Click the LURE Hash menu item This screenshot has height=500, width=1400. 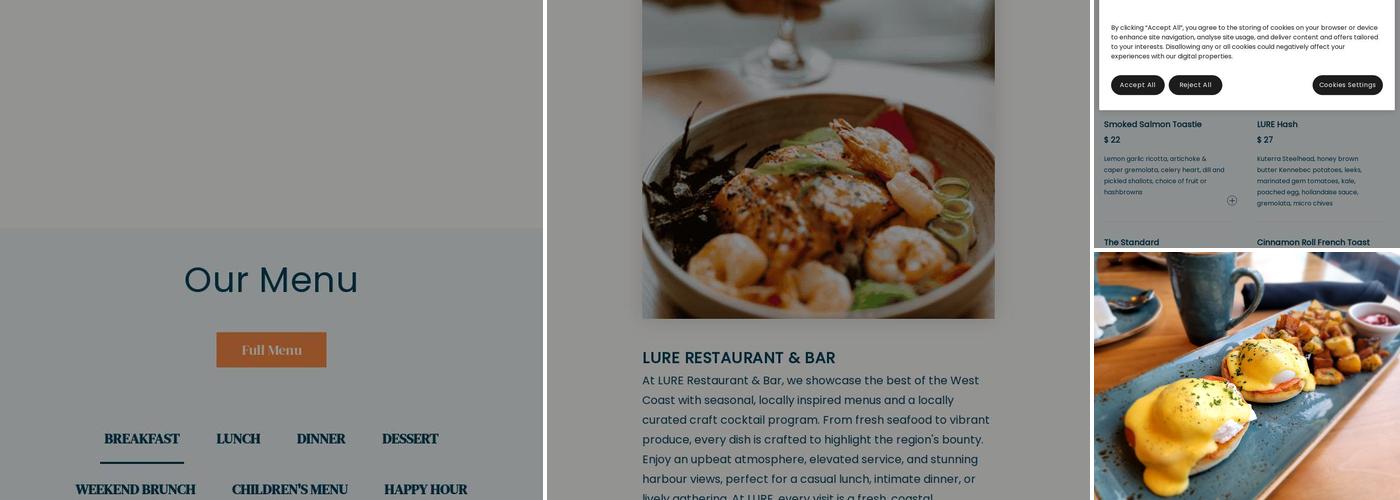coord(1277,124)
